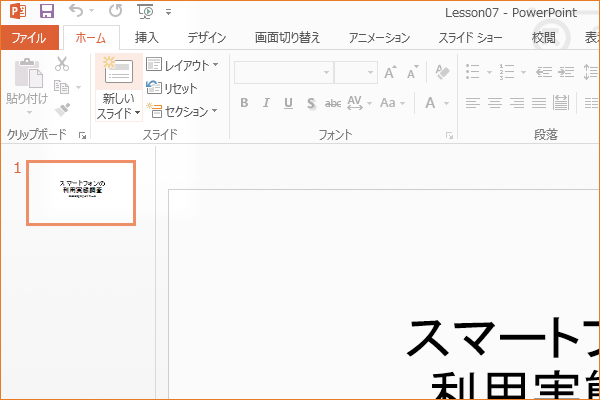This screenshot has width=600, height=400.
Task: Click the Undo arrow icon
Action: click(76, 11)
